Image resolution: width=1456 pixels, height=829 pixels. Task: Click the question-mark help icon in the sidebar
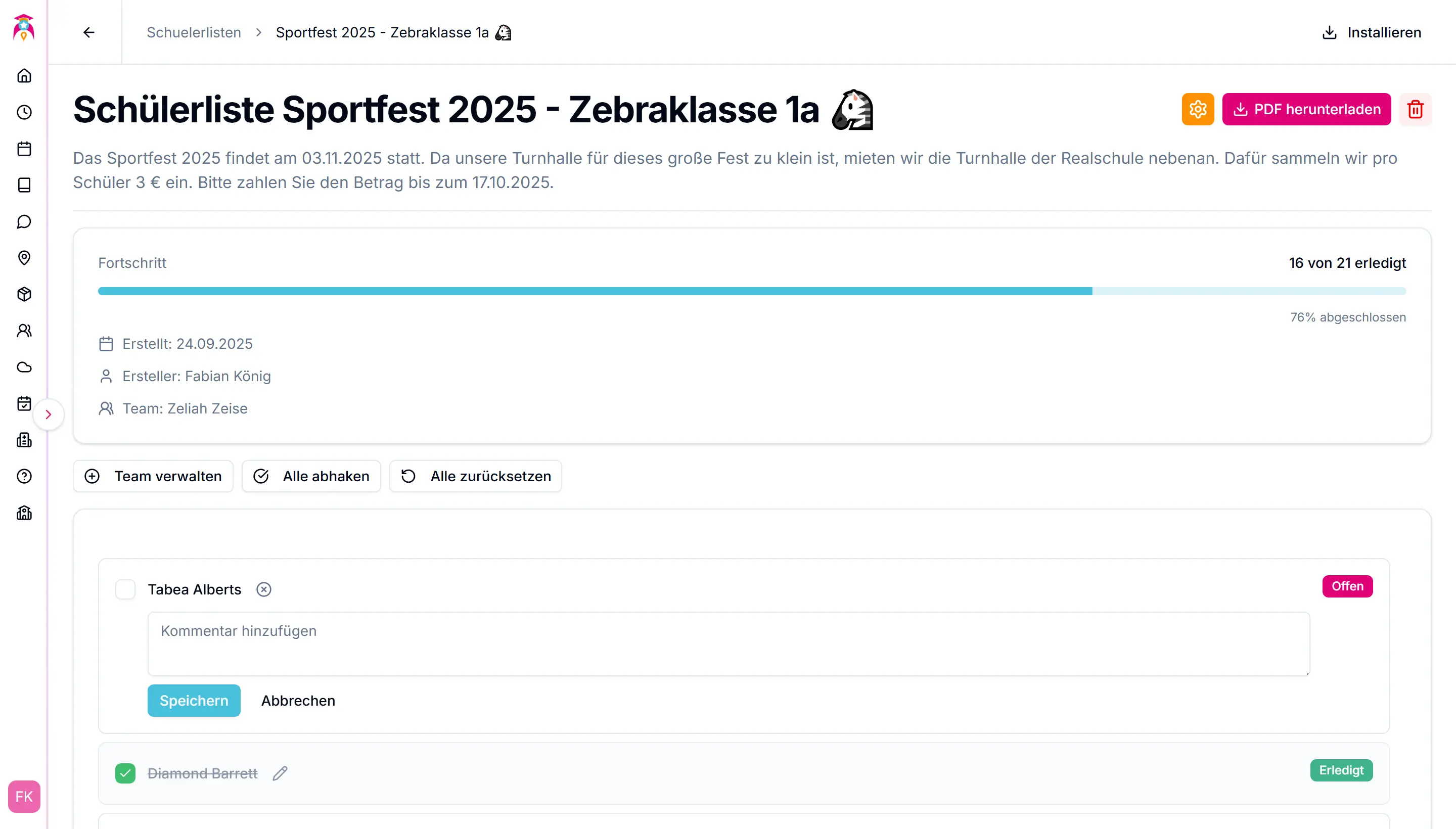click(x=24, y=477)
